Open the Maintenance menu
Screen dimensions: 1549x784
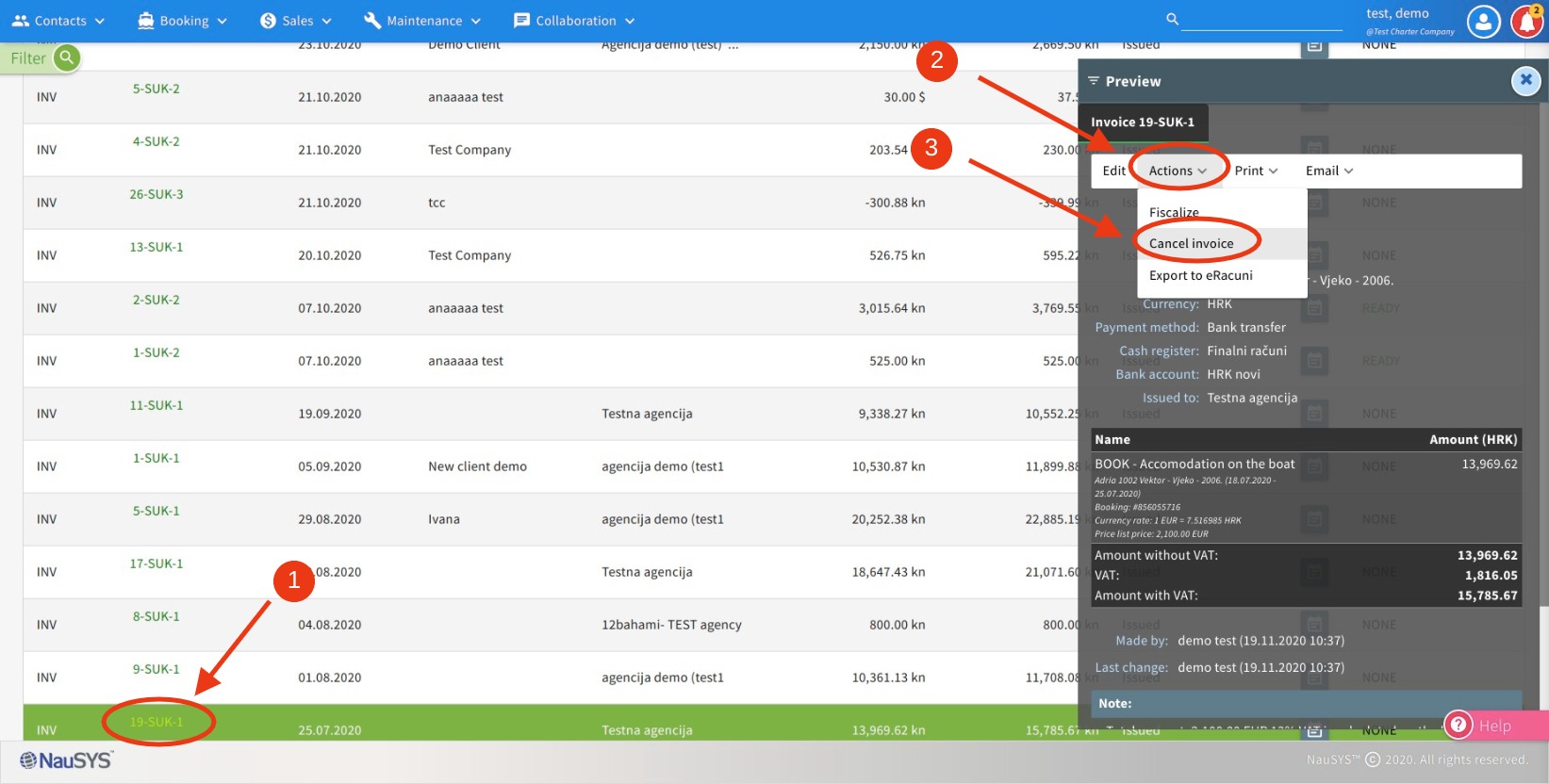pyautogui.click(x=422, y=21)
